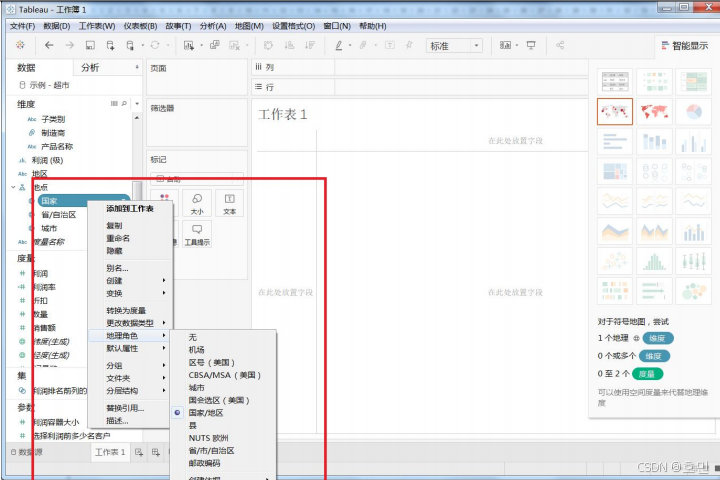This screenshot has width=720, height=480.
Task: Select the filled map chart thumbnail
Action: [654, 111]
